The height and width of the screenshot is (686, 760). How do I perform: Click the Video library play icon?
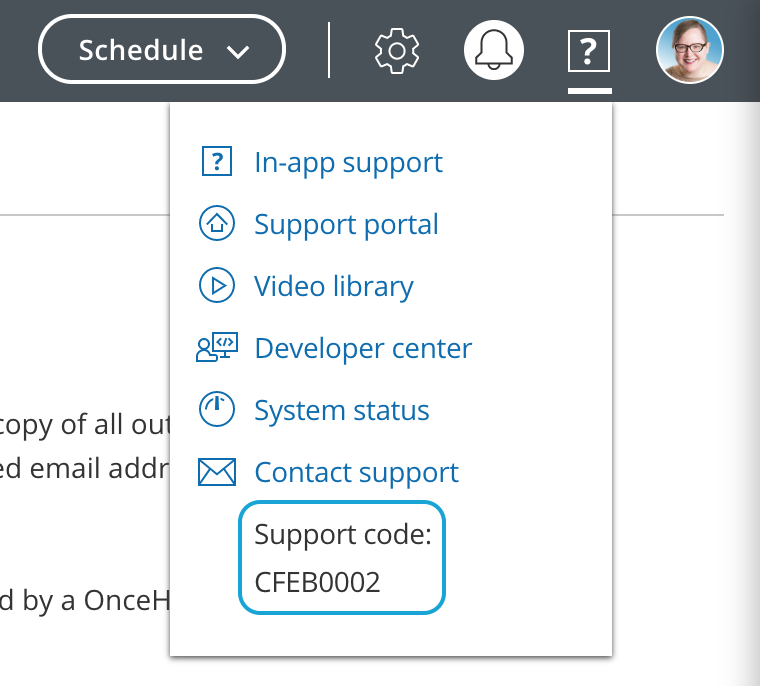(x=217, y=286)
